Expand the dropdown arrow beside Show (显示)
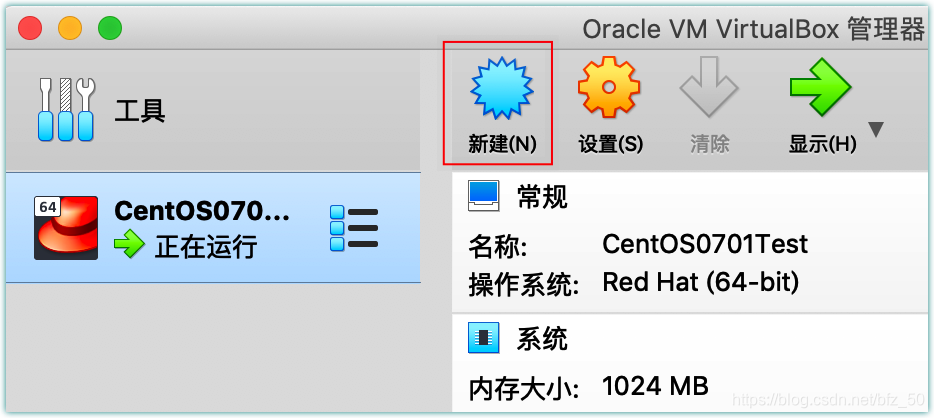Screen dimensions: 934x418 (x=876, y=129)
